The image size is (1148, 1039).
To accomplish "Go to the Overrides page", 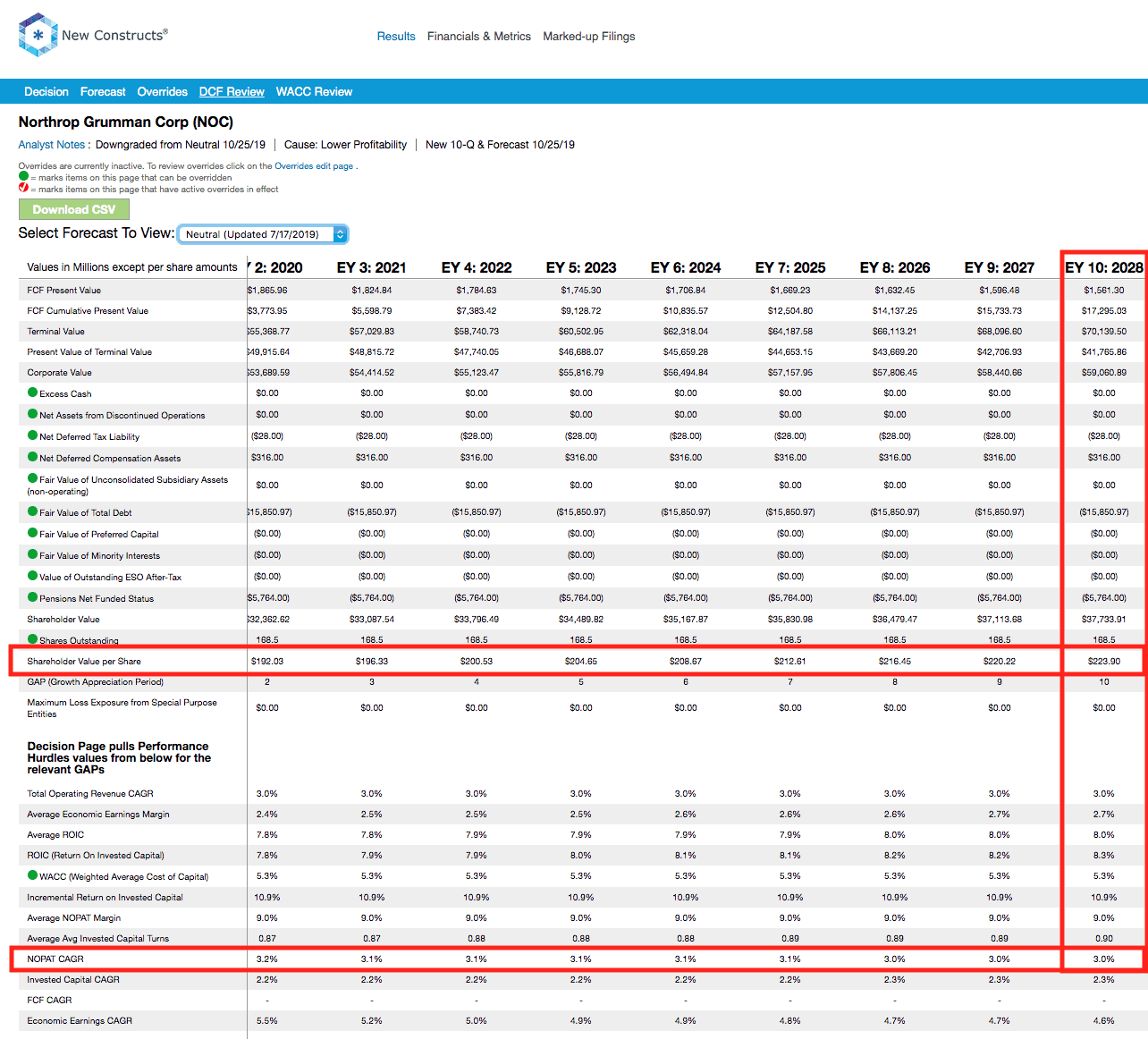I will click(x=162, y=92).
